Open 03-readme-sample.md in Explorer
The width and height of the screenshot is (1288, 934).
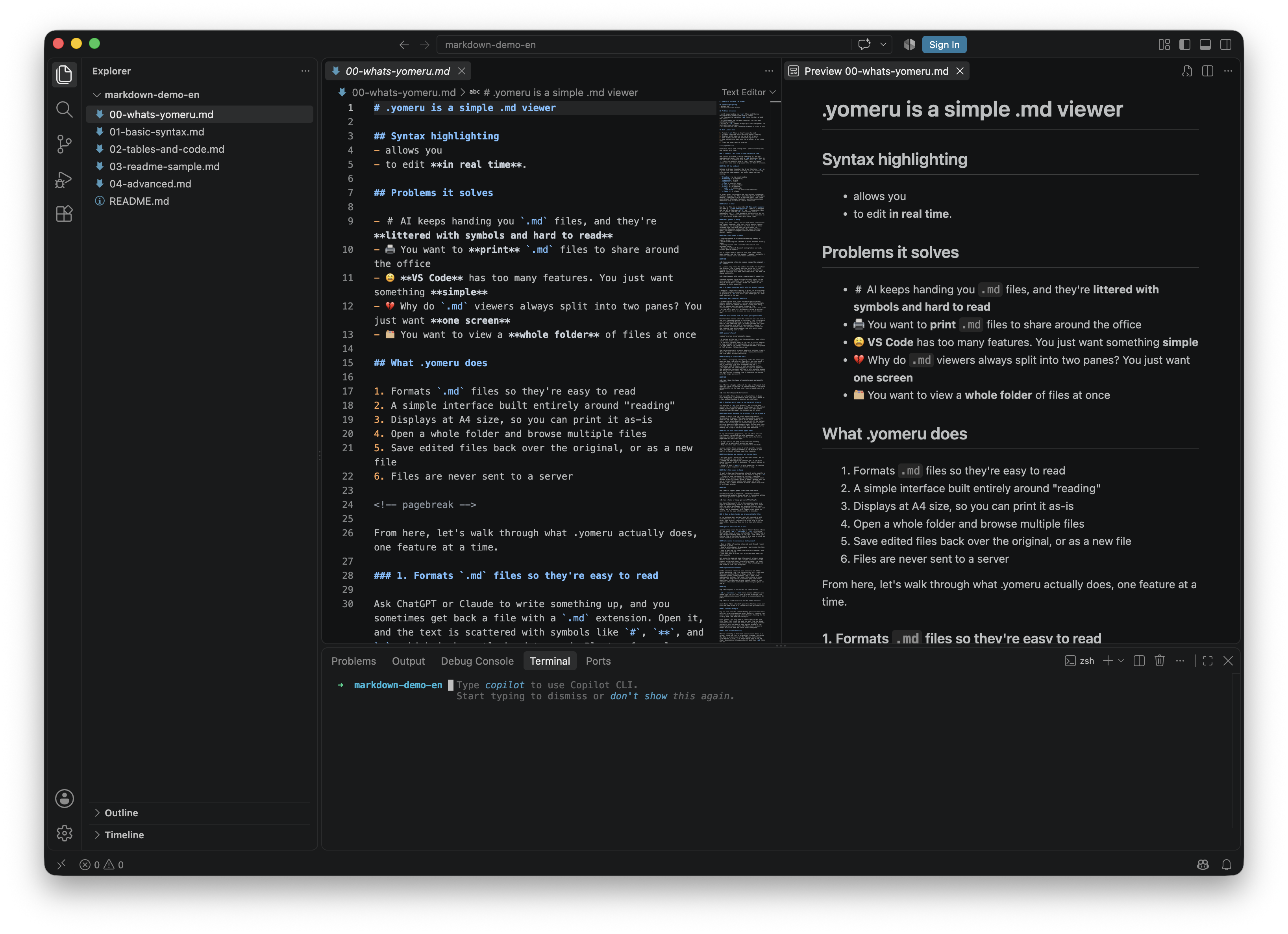tap(199, 167)
